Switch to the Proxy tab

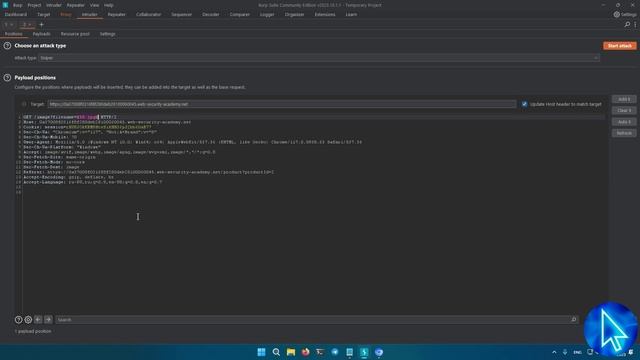click(66, 14)
